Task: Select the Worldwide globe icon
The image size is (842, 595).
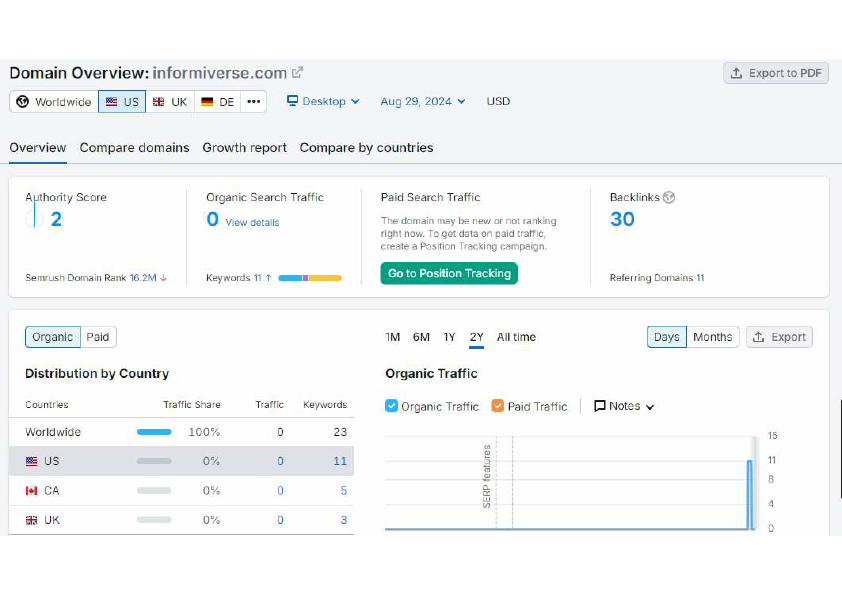Action: [x=23, y=101]
